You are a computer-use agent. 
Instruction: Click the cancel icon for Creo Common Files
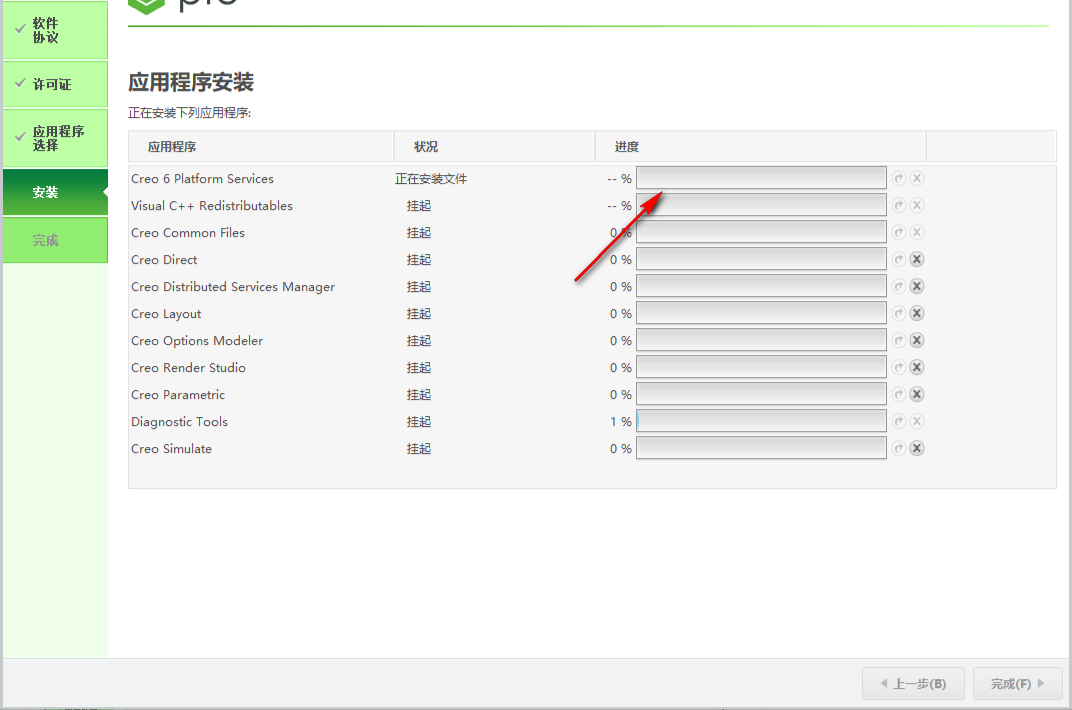917,232
